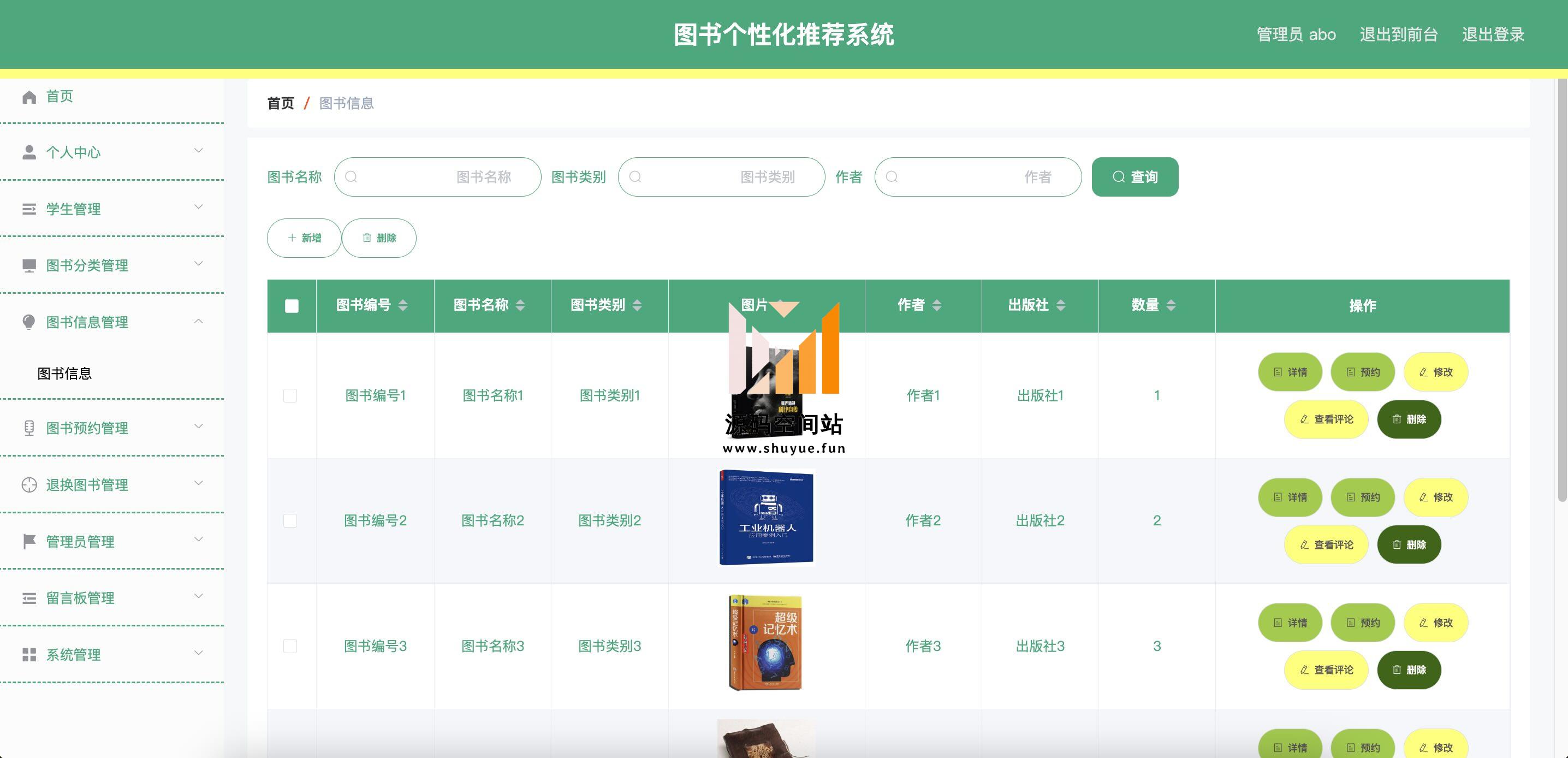Click 预约 for 图书编号1 row
This screenshot has height=758, width=1568.
[1362, 372]
